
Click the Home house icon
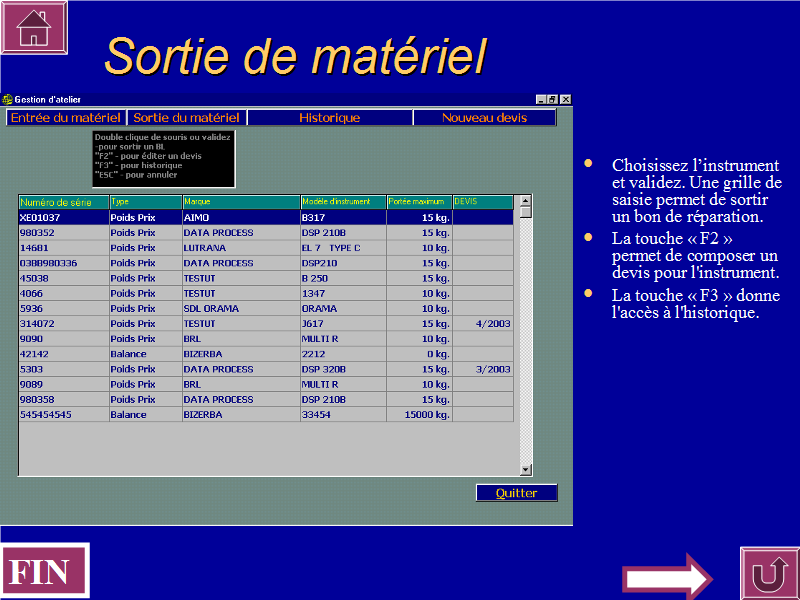[x=34, y=27]
